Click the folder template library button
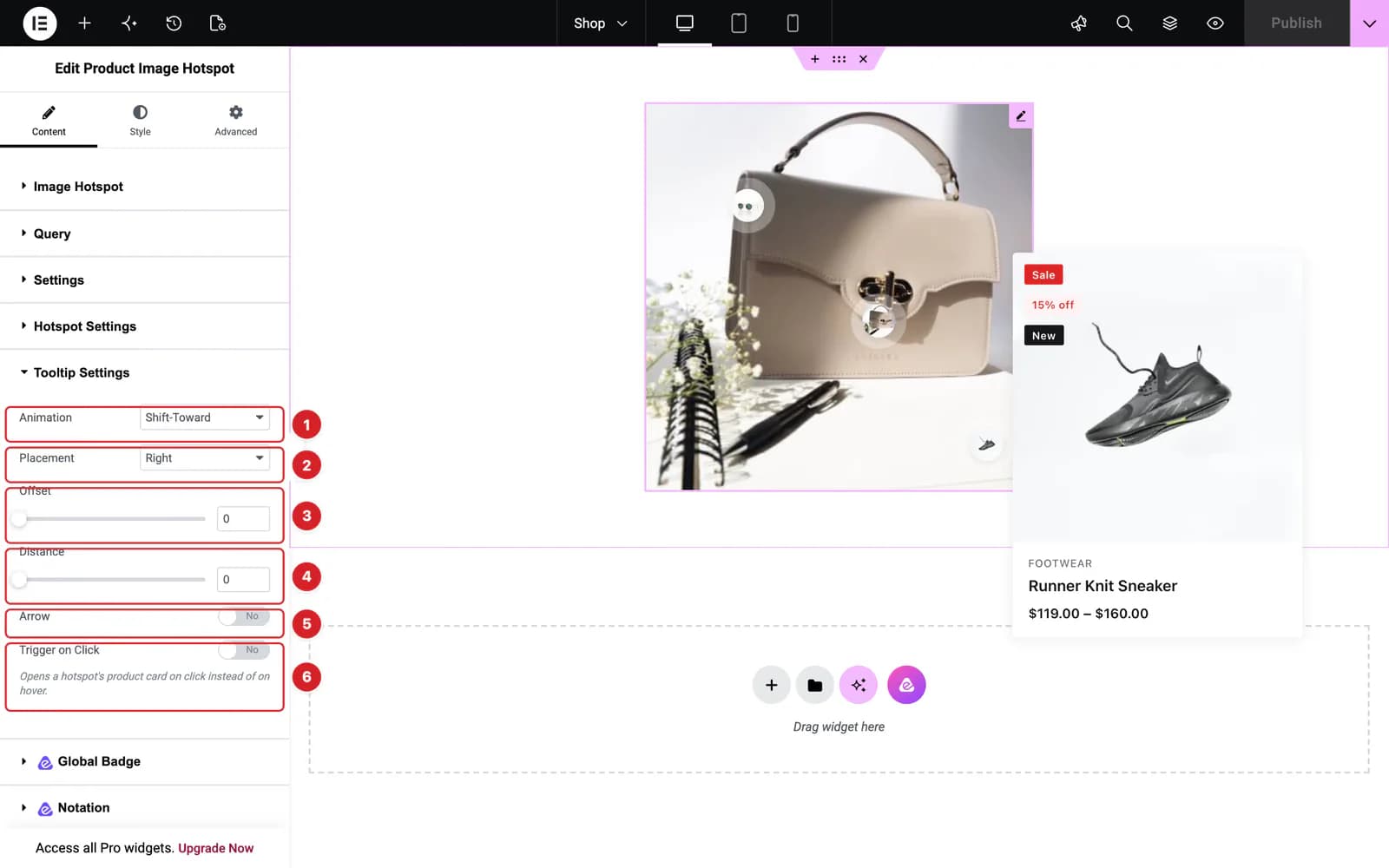1389x868 pixels. (814, 685)
